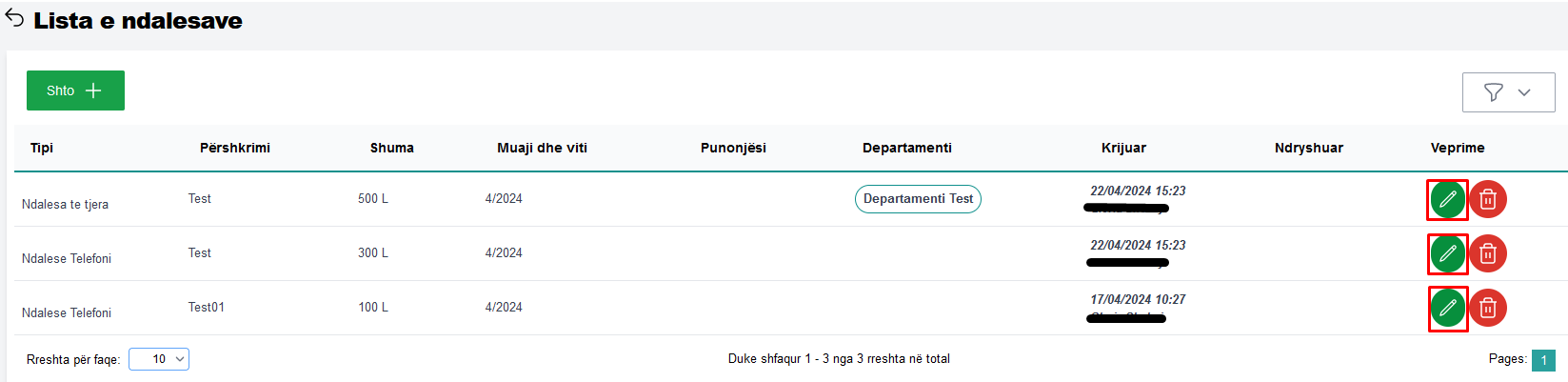
Task: Open the rows per page dropdown
Action: [159, 359]
